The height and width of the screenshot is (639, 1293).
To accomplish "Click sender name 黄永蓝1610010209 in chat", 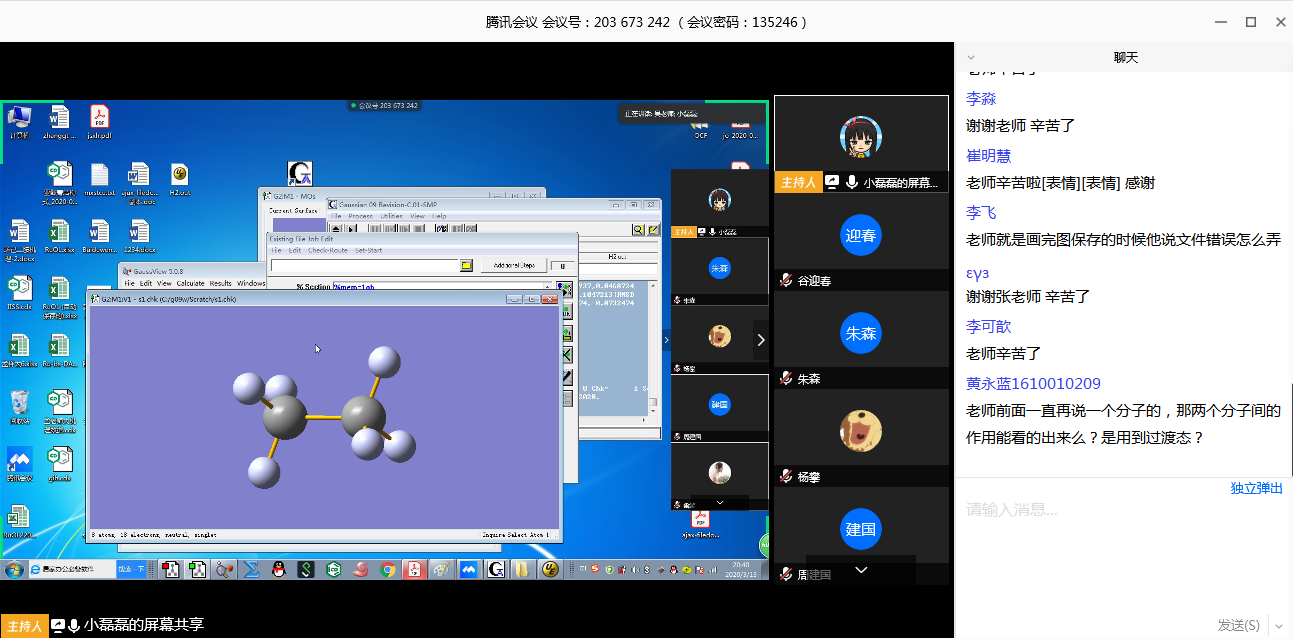I will tap(1033, 383).
